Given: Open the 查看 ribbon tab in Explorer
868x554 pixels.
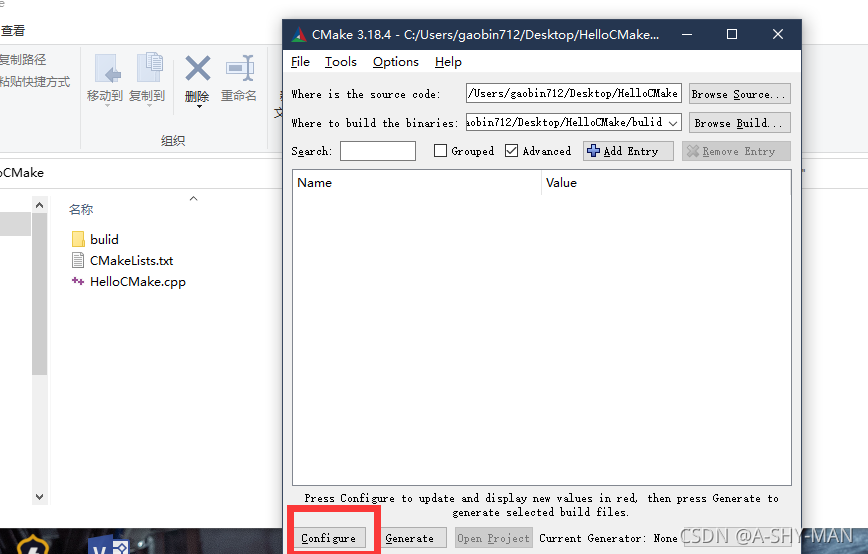Looking at the screenshot, I should [x=12, y=30].
